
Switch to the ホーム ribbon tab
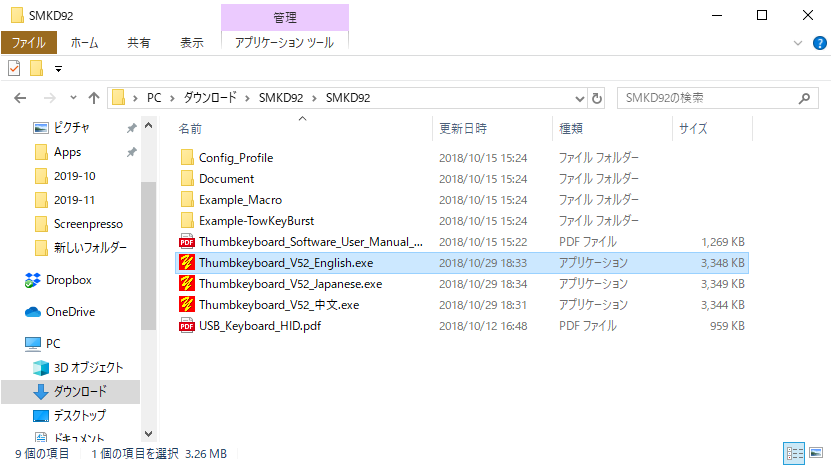[84, 42]
